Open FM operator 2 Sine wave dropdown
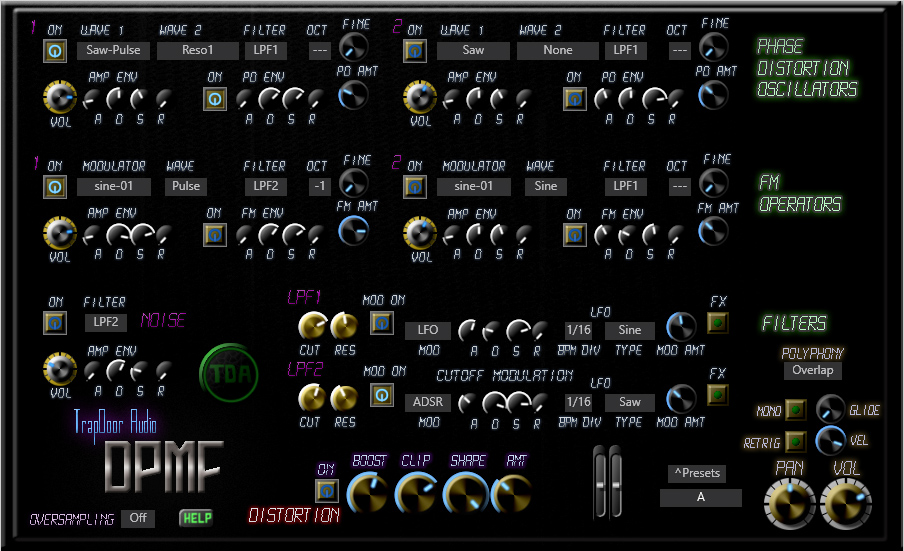Screen dimensions: 904x551 [545, 186]
